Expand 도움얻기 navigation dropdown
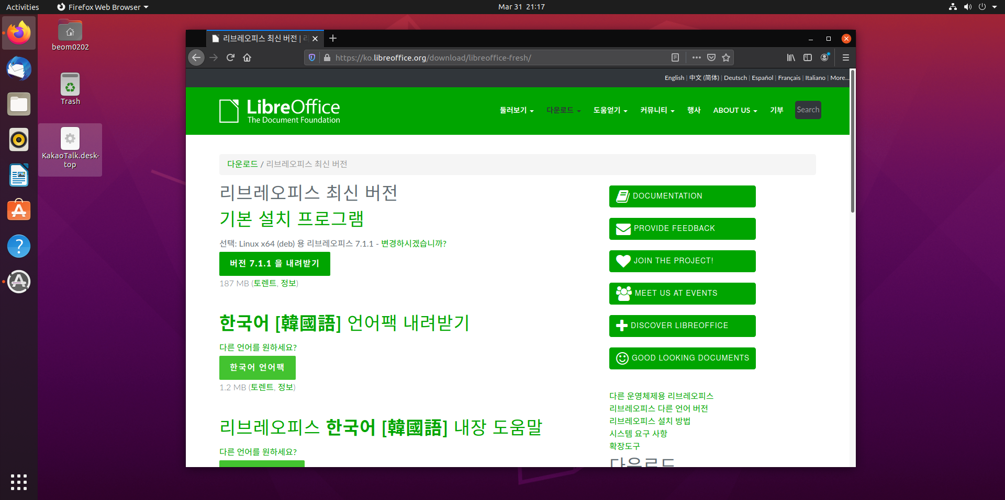 point(610,110)
